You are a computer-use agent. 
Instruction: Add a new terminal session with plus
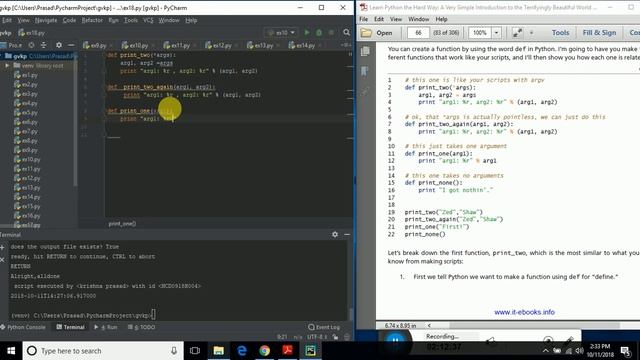(x=2, y=247)
